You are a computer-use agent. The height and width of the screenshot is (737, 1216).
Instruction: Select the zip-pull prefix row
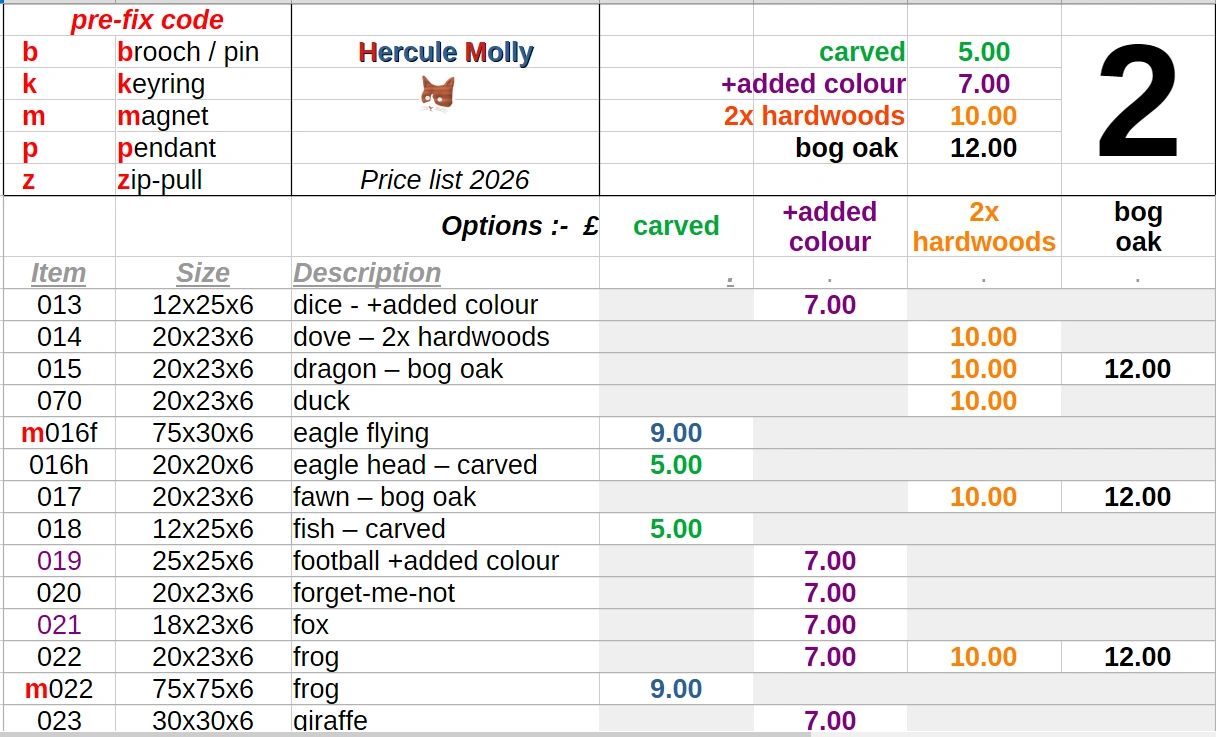147,180
